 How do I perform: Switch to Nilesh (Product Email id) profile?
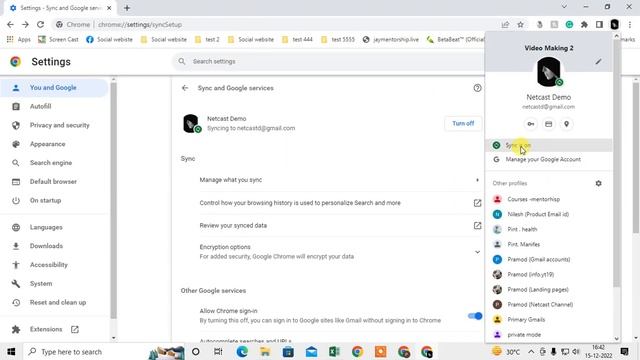[549, 214]
